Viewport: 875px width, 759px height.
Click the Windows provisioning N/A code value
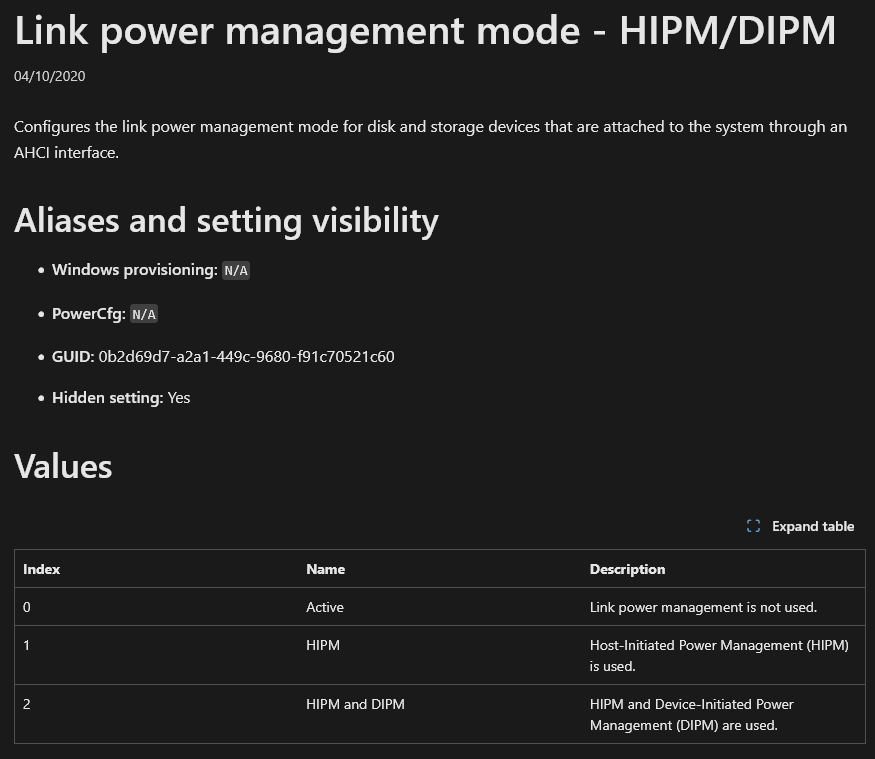click(235, 270)
